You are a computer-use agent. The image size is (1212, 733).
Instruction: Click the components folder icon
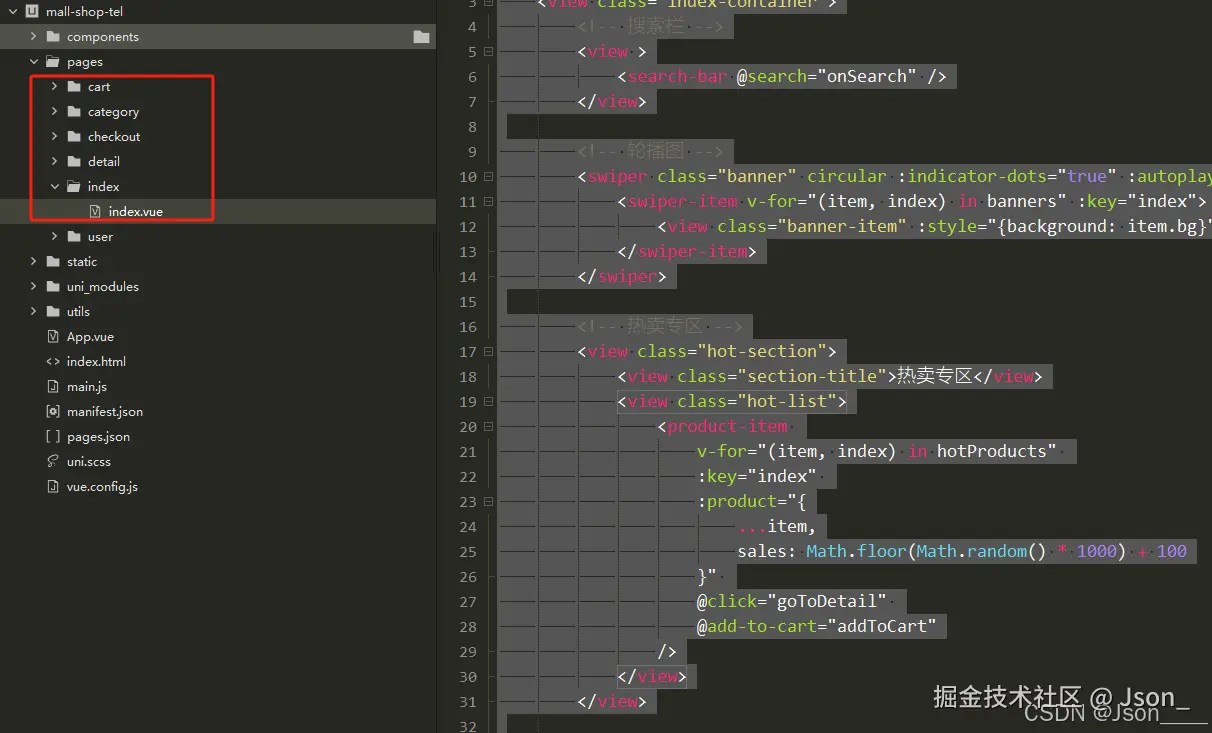[53, 37]
